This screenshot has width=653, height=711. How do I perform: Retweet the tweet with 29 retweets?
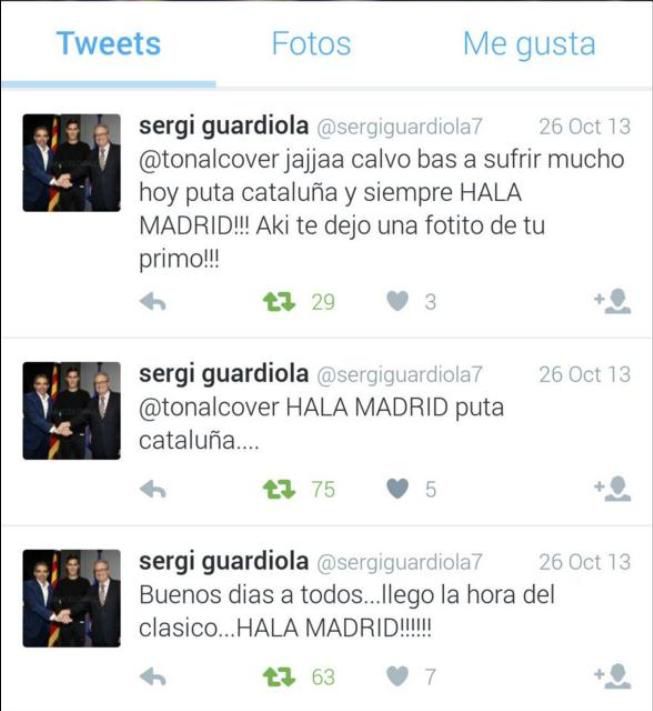[279, 302]
